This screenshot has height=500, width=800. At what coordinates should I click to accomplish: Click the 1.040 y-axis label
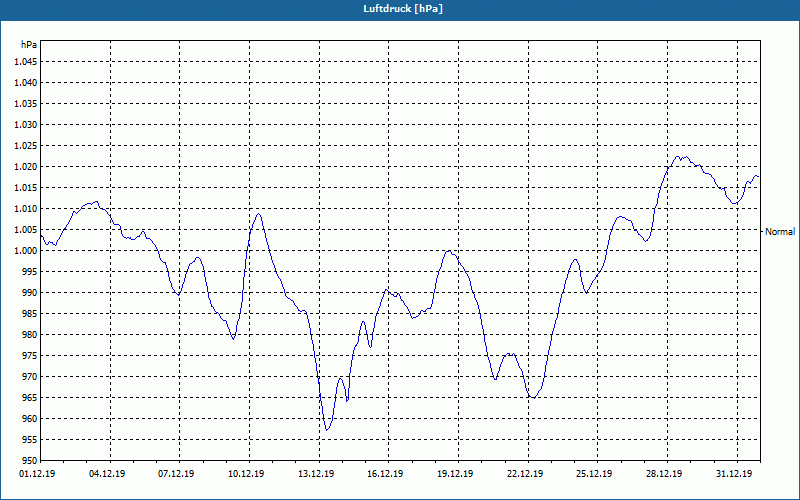[25, 83]
